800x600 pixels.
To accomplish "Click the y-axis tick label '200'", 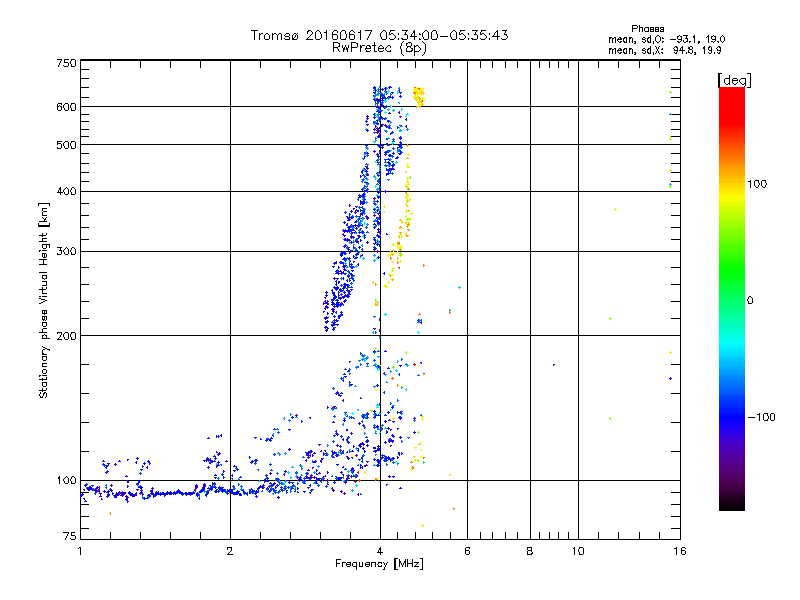I will 66,336.
